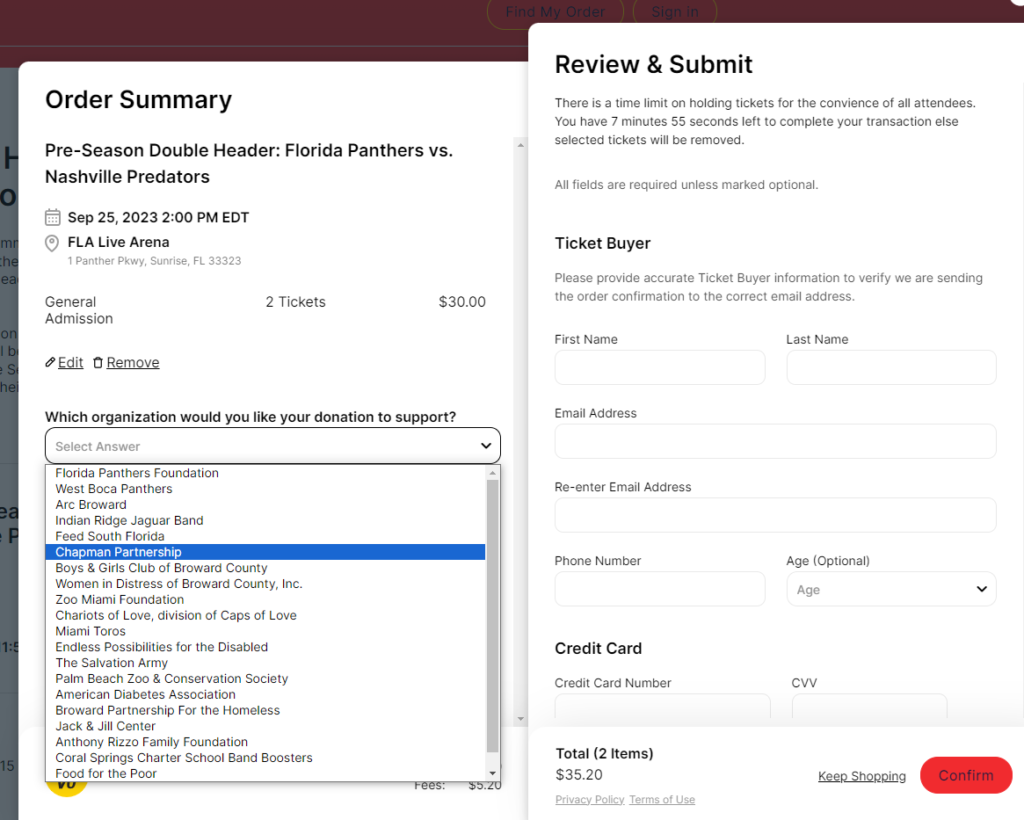Open the Age dropdown
The width and height of the screenshot is (1024, 820).
tap(891, 589)
